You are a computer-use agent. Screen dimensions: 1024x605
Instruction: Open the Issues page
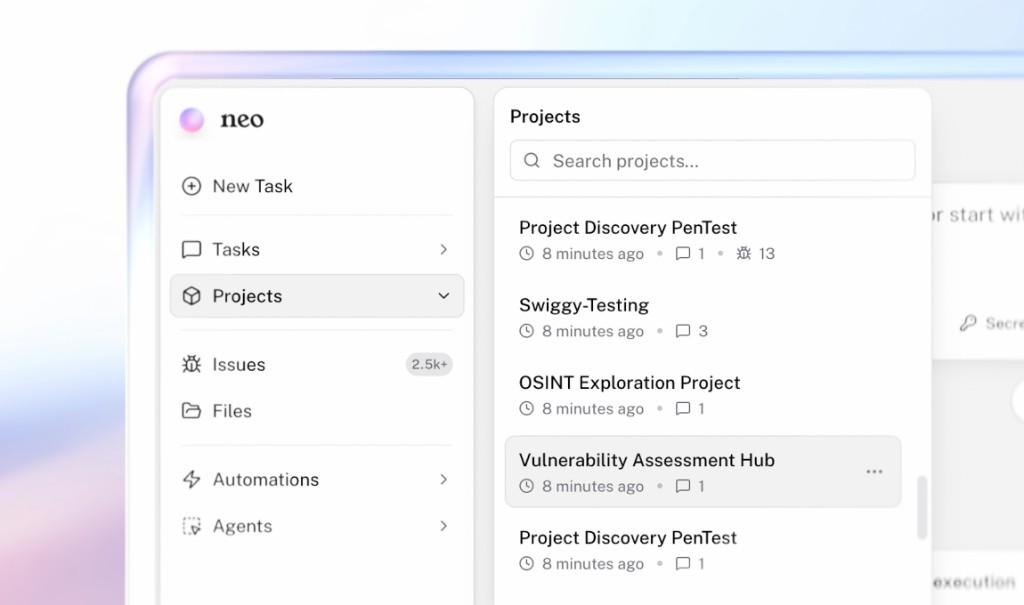click(x=317, y=365)
